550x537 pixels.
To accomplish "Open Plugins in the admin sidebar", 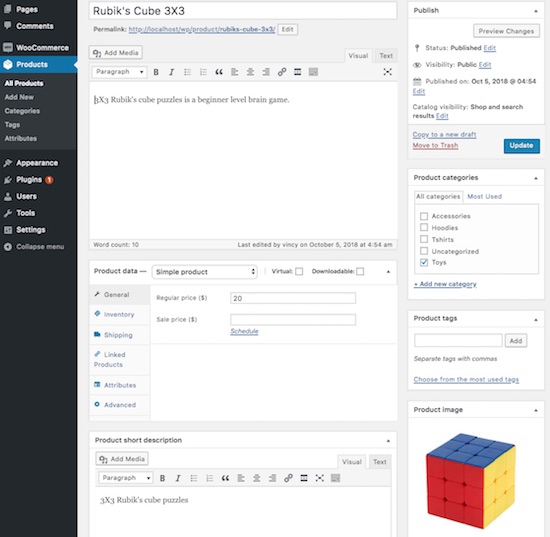I will pyautogui.click(x=38, y=180).
